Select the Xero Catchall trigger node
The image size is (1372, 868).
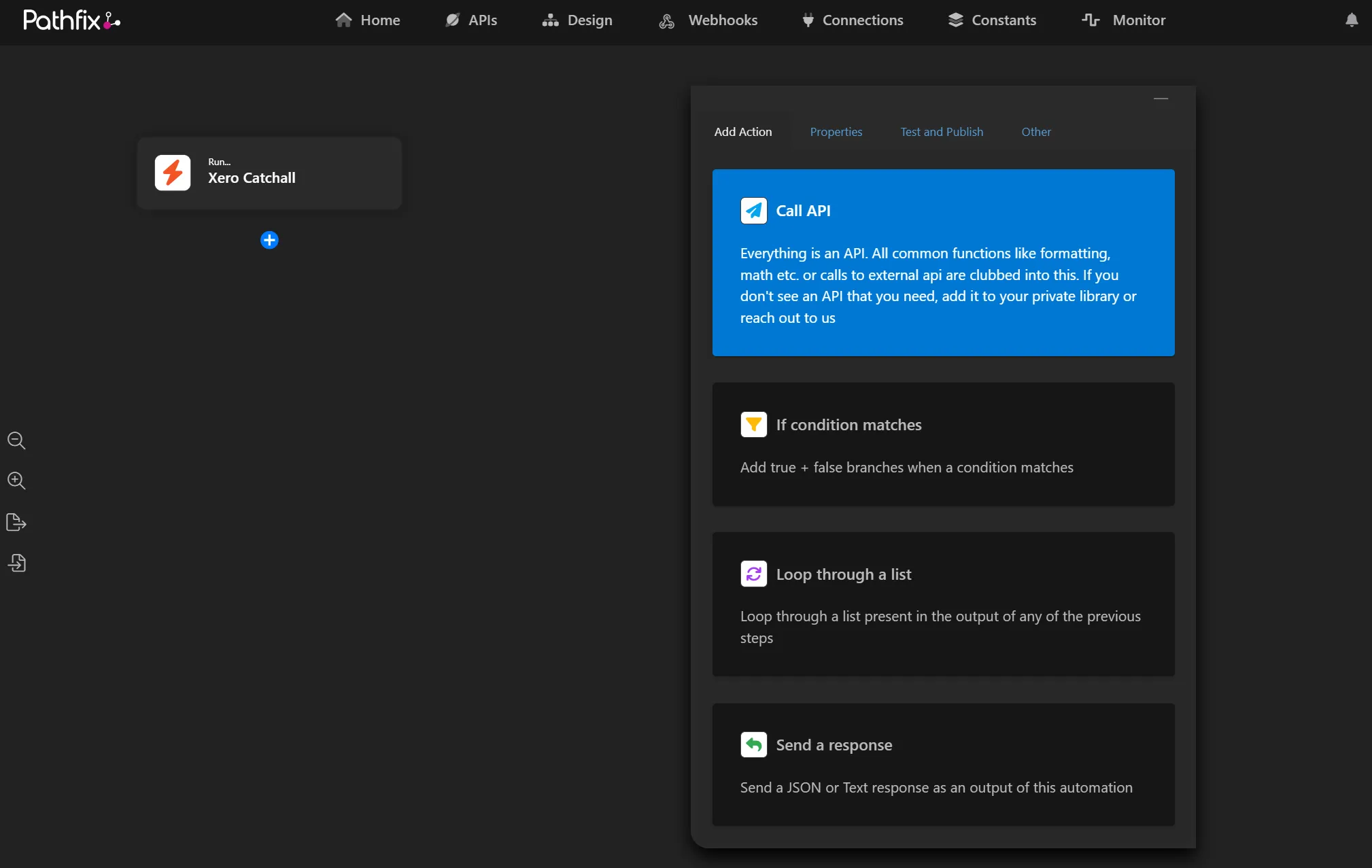pos(269,173)
